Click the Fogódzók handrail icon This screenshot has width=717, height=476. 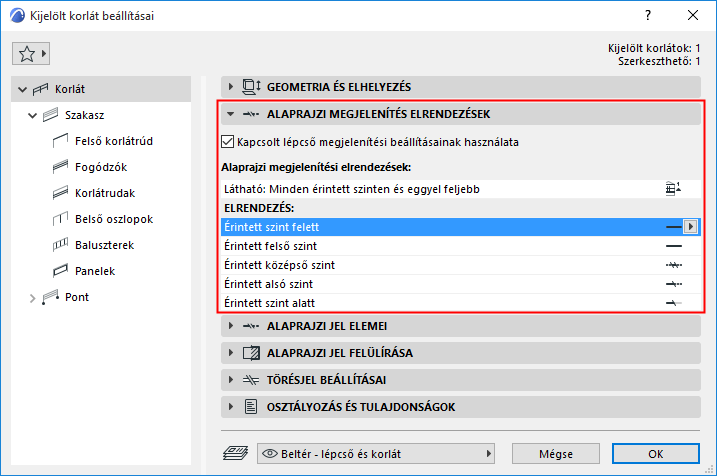(60, 167)
